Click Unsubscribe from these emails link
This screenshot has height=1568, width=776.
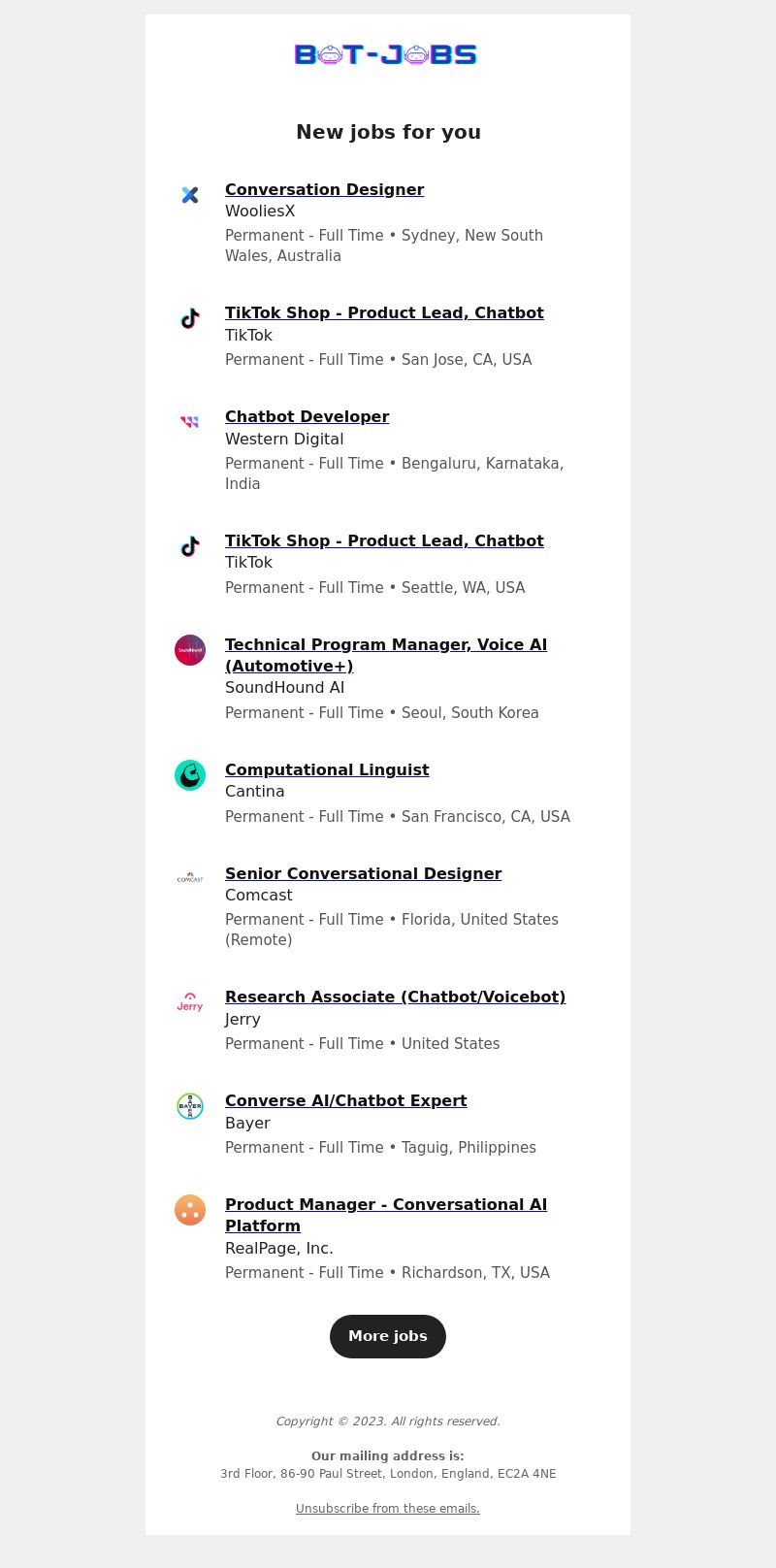[x=388, y=1508]
